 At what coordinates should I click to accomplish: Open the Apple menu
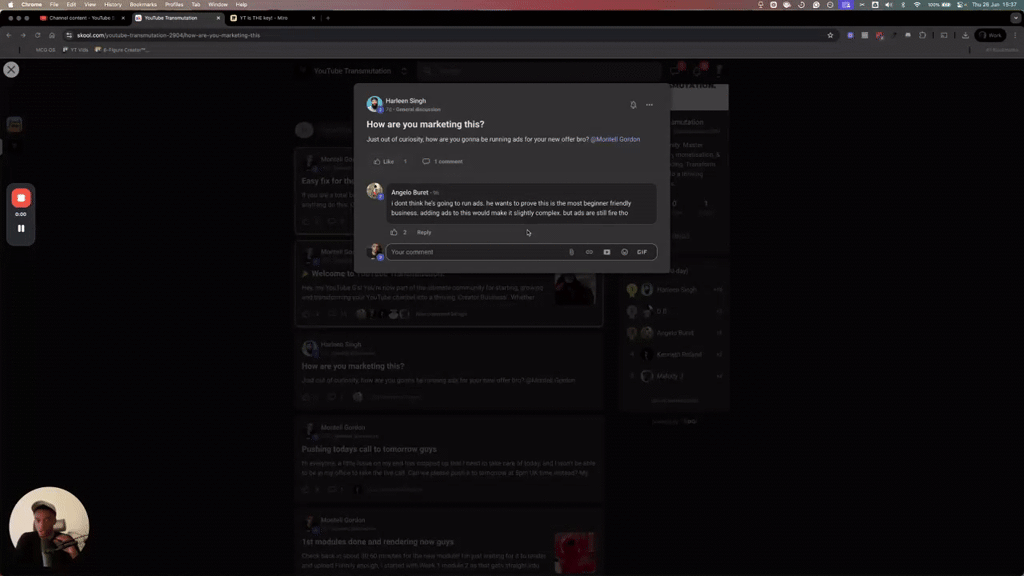[x=10, y=5]
